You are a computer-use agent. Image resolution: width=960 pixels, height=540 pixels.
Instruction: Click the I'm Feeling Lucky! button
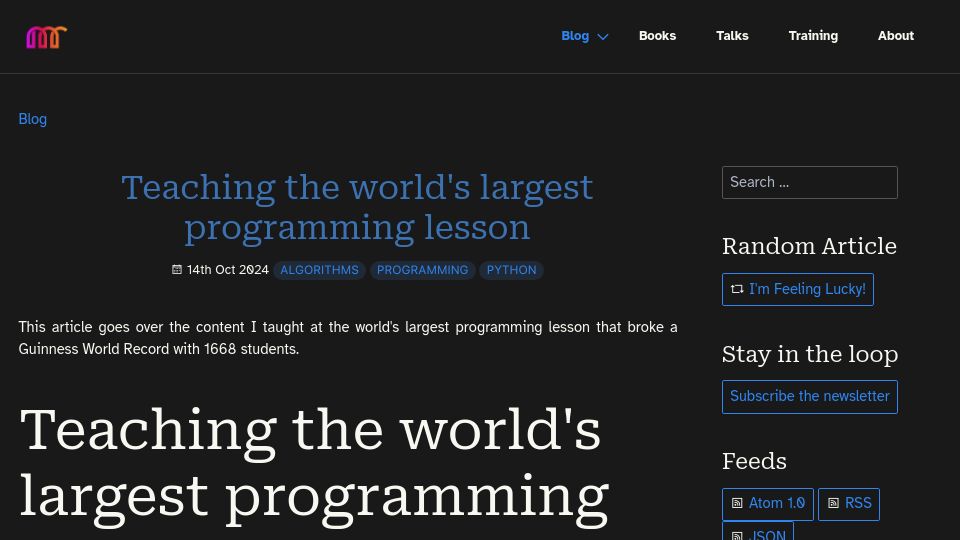tap(798, 289)
